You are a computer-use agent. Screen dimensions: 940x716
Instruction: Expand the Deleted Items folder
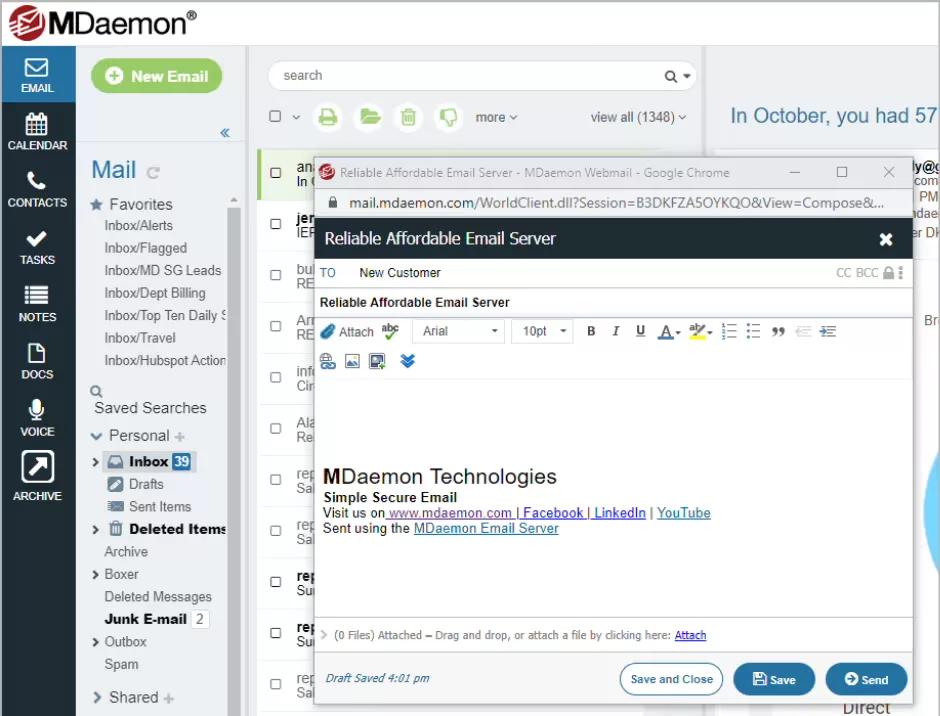pos(96,529)
